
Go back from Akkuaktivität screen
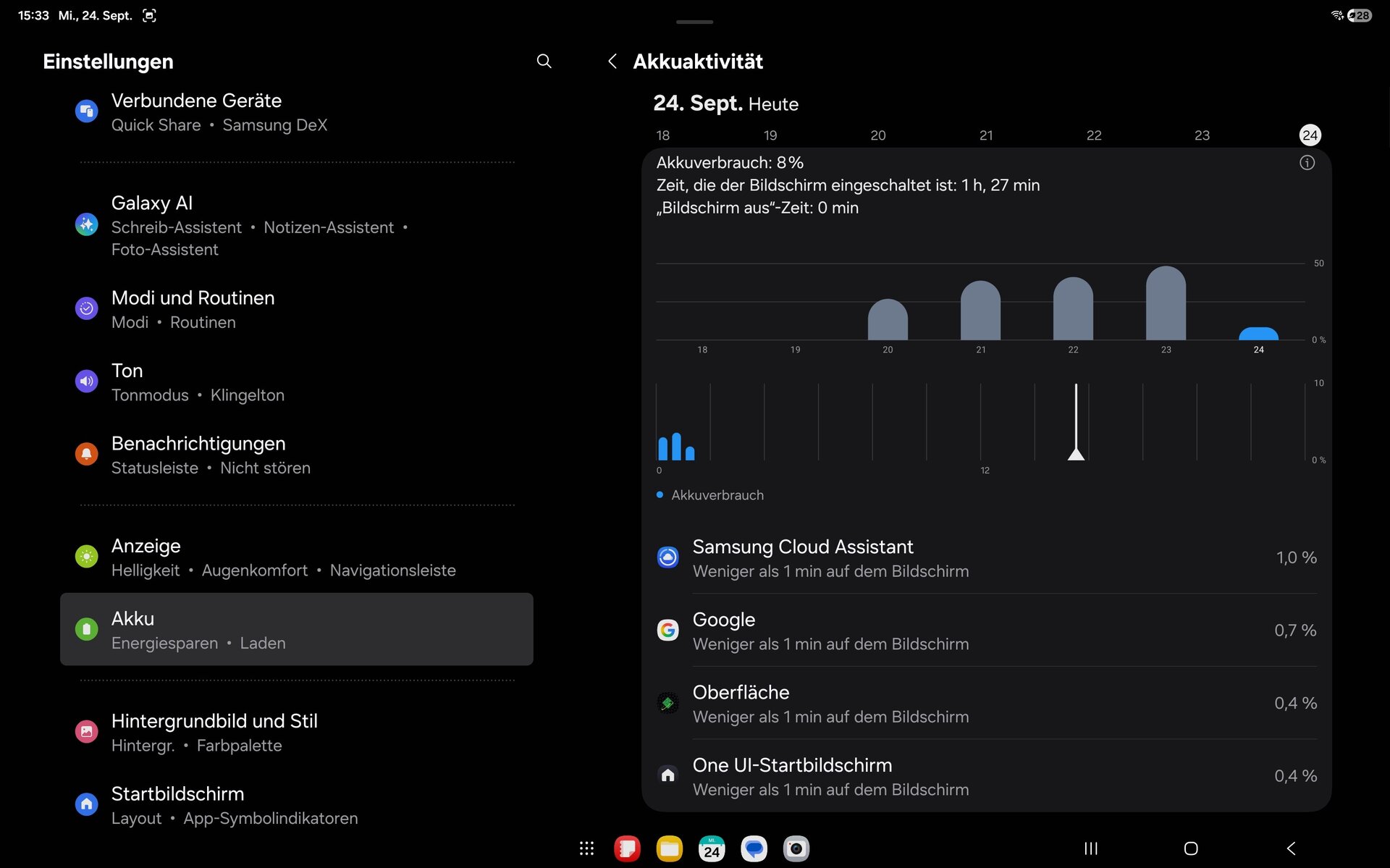(612, 62)
